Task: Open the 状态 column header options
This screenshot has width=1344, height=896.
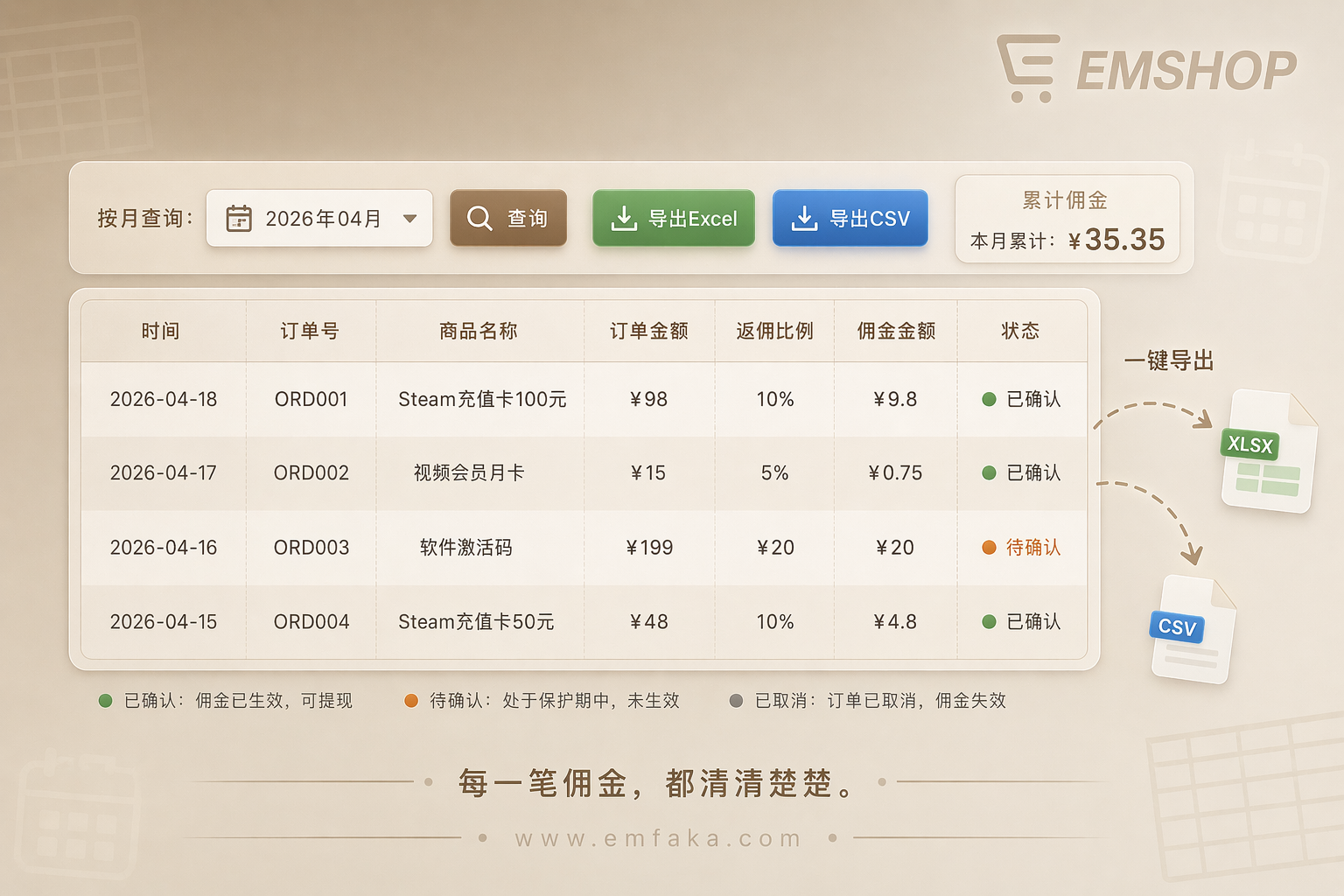Action: pos(1021,331)
